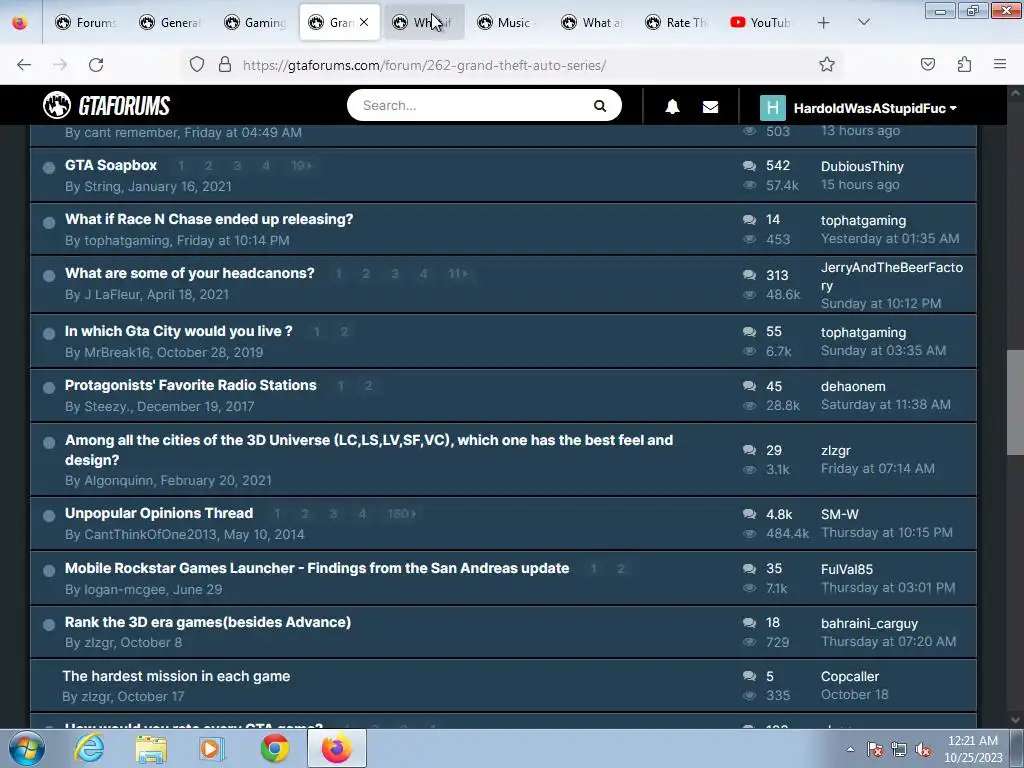Open the Windows Start button

[x=27, y=748]
